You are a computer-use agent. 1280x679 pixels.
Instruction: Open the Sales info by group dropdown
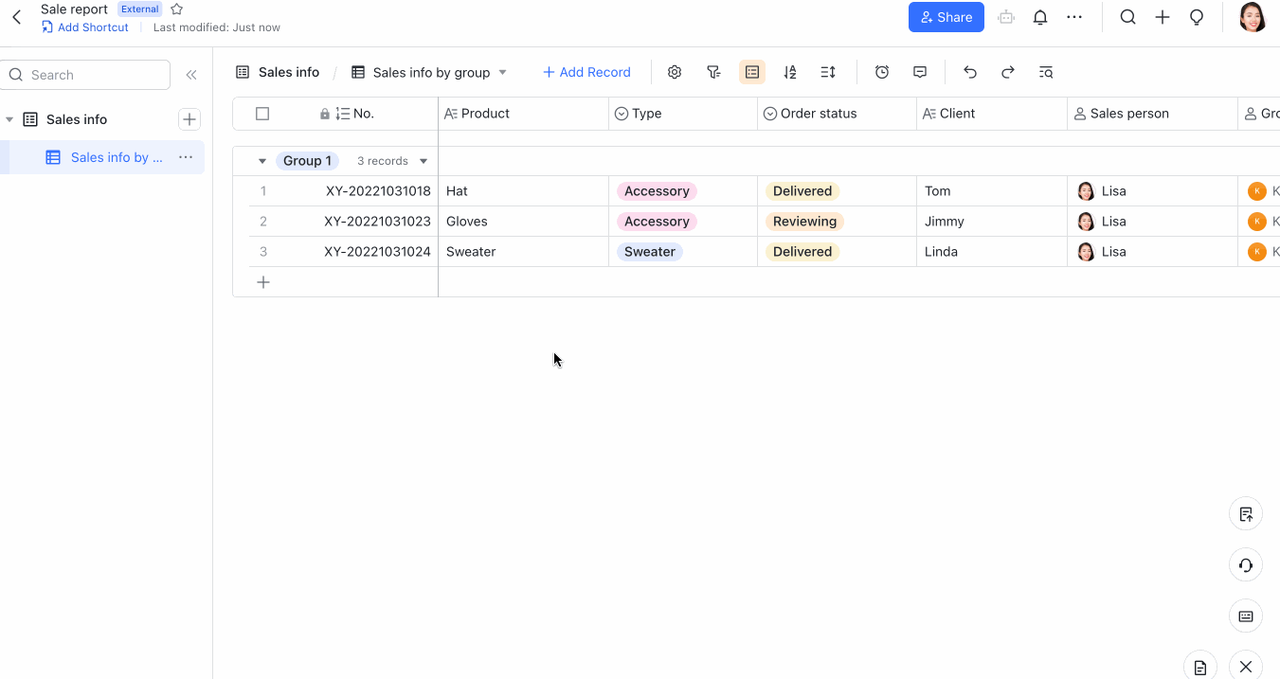502,72
